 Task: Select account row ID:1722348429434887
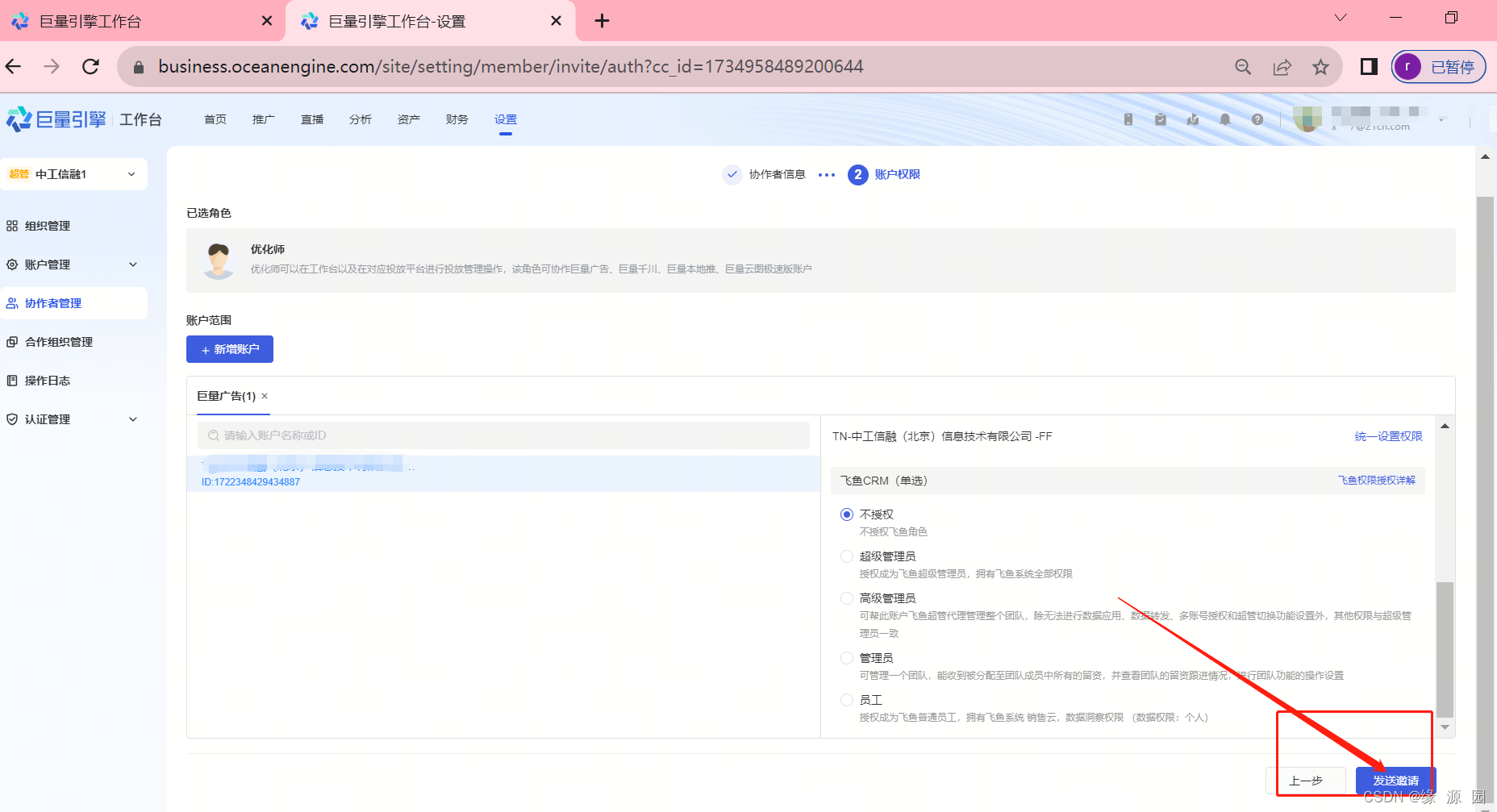(504, 473)
